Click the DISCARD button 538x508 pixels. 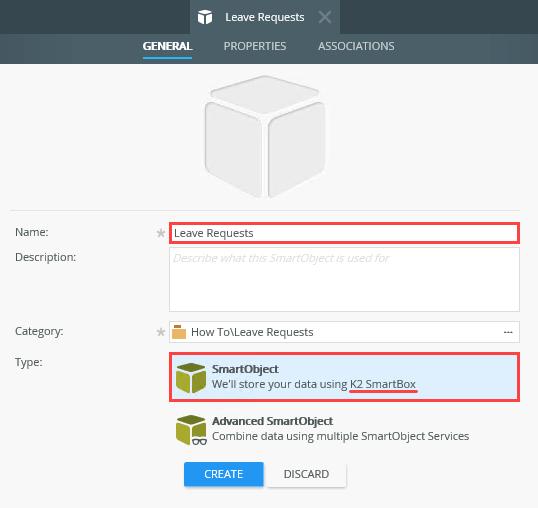point(306,474)
